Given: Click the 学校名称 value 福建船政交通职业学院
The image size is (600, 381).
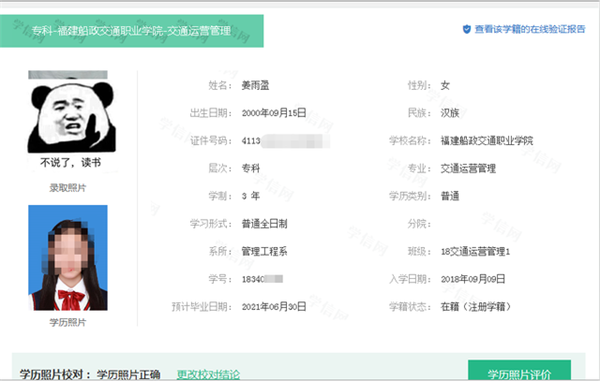Looking at the screenshot, I should pos(487,141).
